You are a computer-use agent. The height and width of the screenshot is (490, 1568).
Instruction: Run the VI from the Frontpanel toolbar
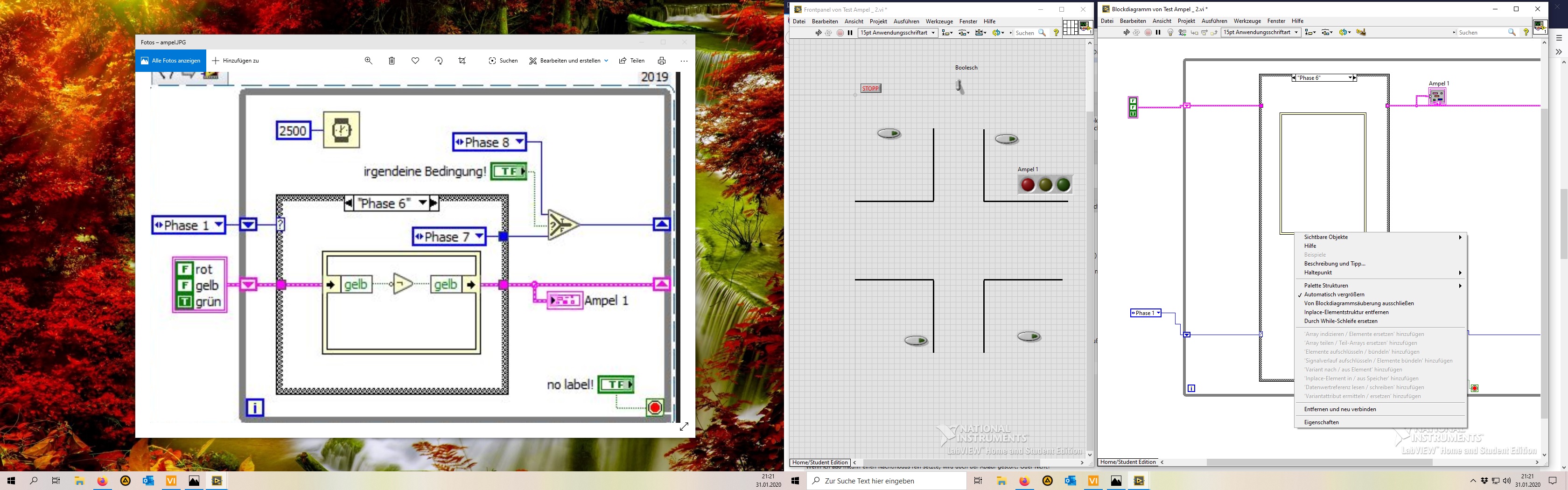(818, 33)
